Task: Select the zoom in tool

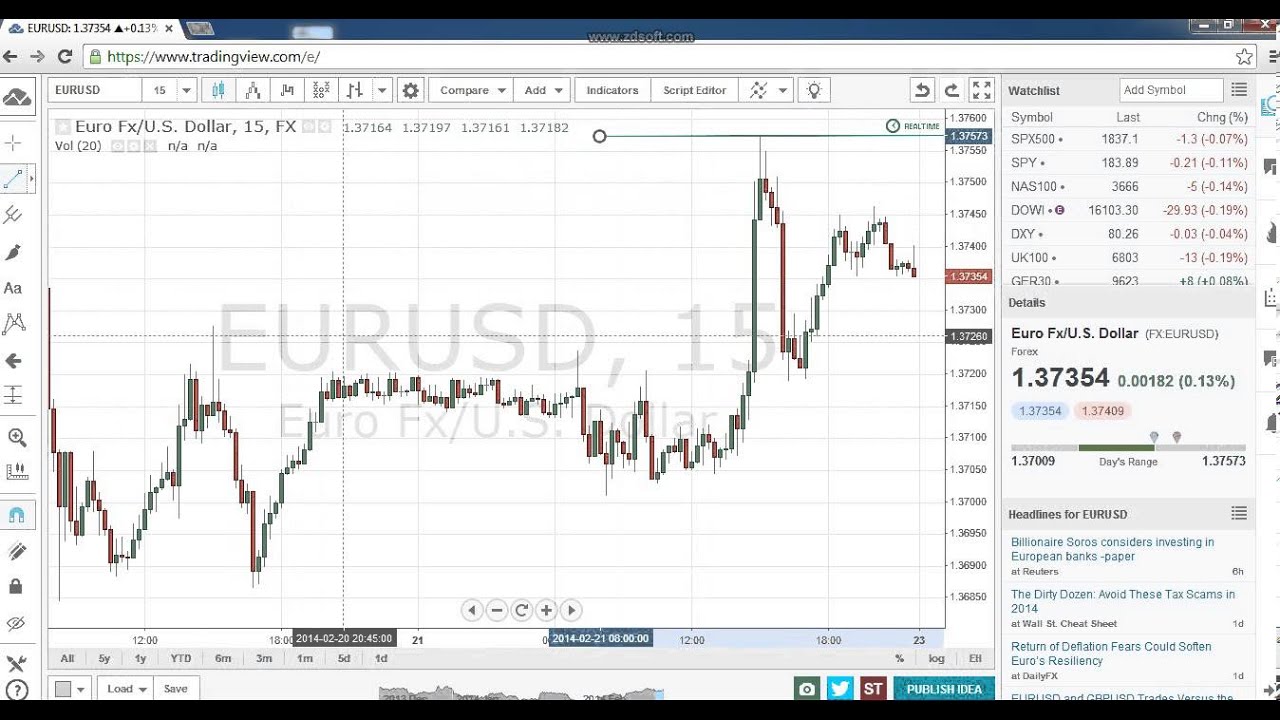Action: point(17,437)
